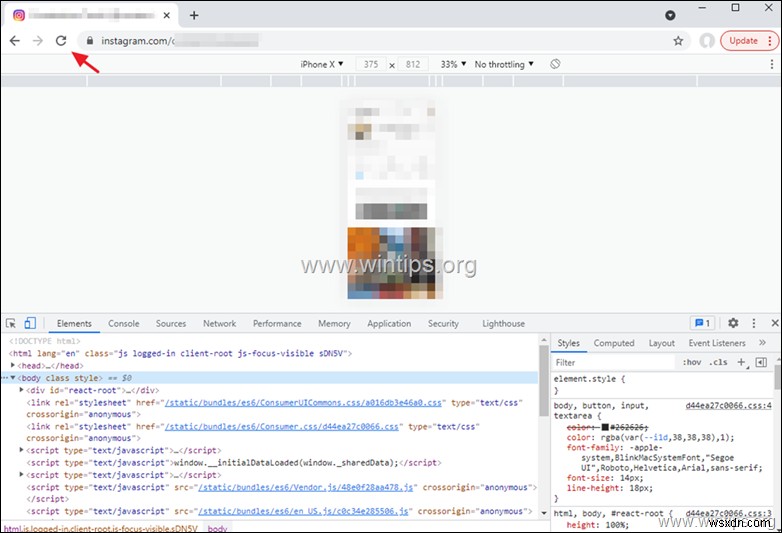
Task: Toggle the computed styles sidebar icon
Action: pyautogui.click(x=761, y=362)
